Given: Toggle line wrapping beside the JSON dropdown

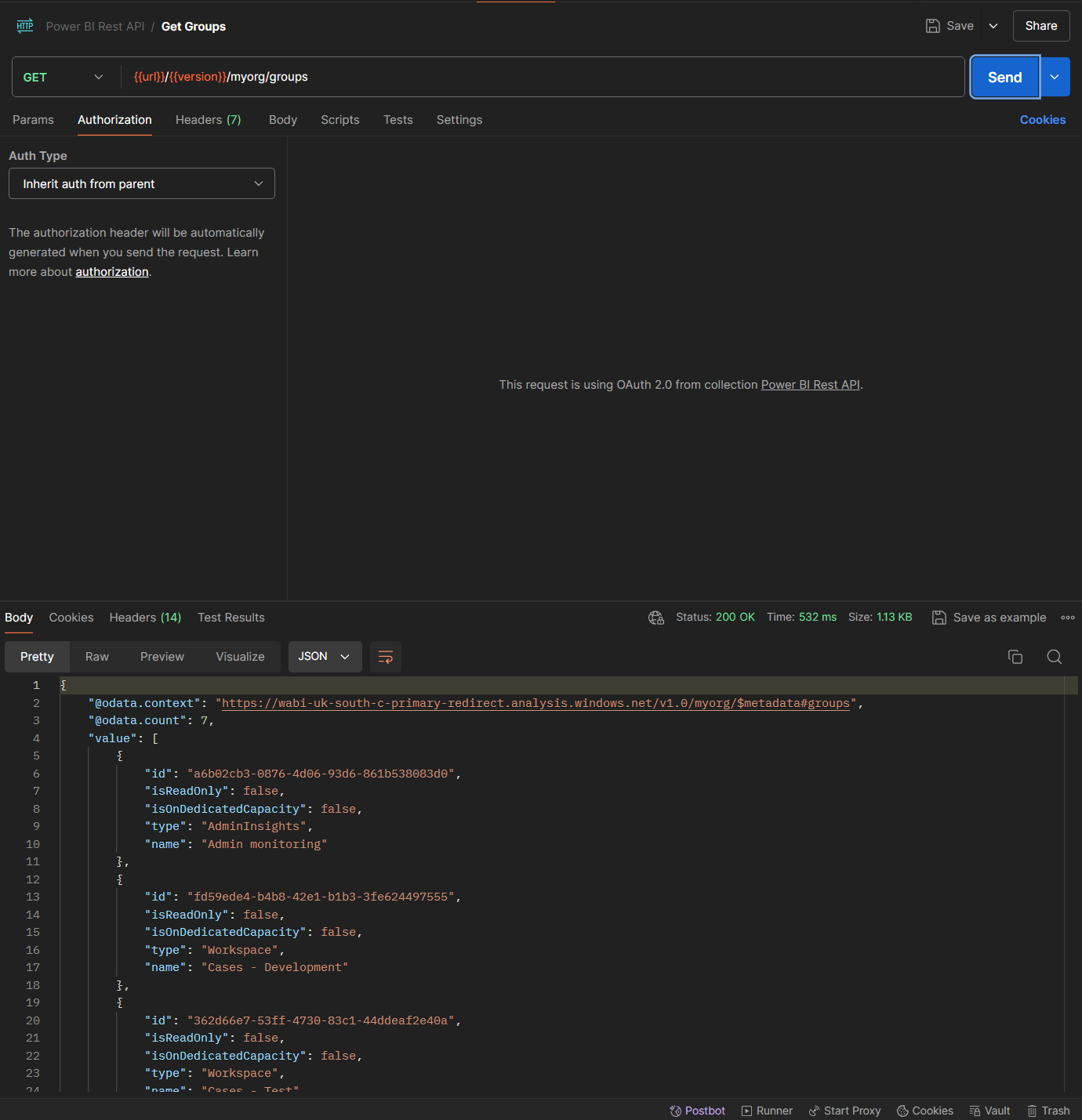Looking at the screenshot, I should point(385,657).
